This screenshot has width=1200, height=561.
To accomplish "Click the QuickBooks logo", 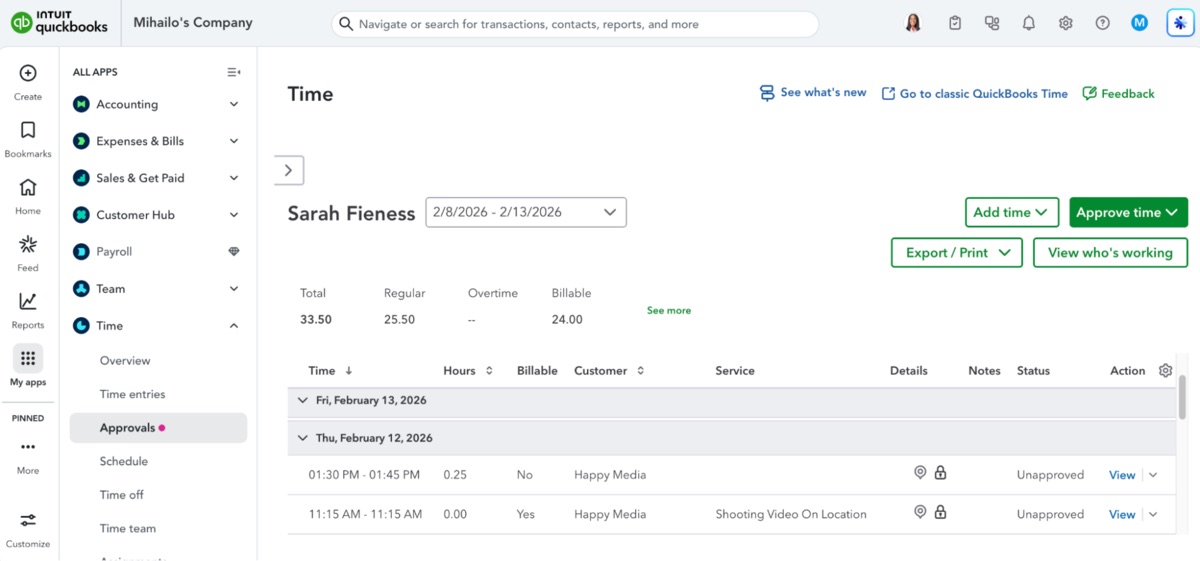I will tap(59, 22).
